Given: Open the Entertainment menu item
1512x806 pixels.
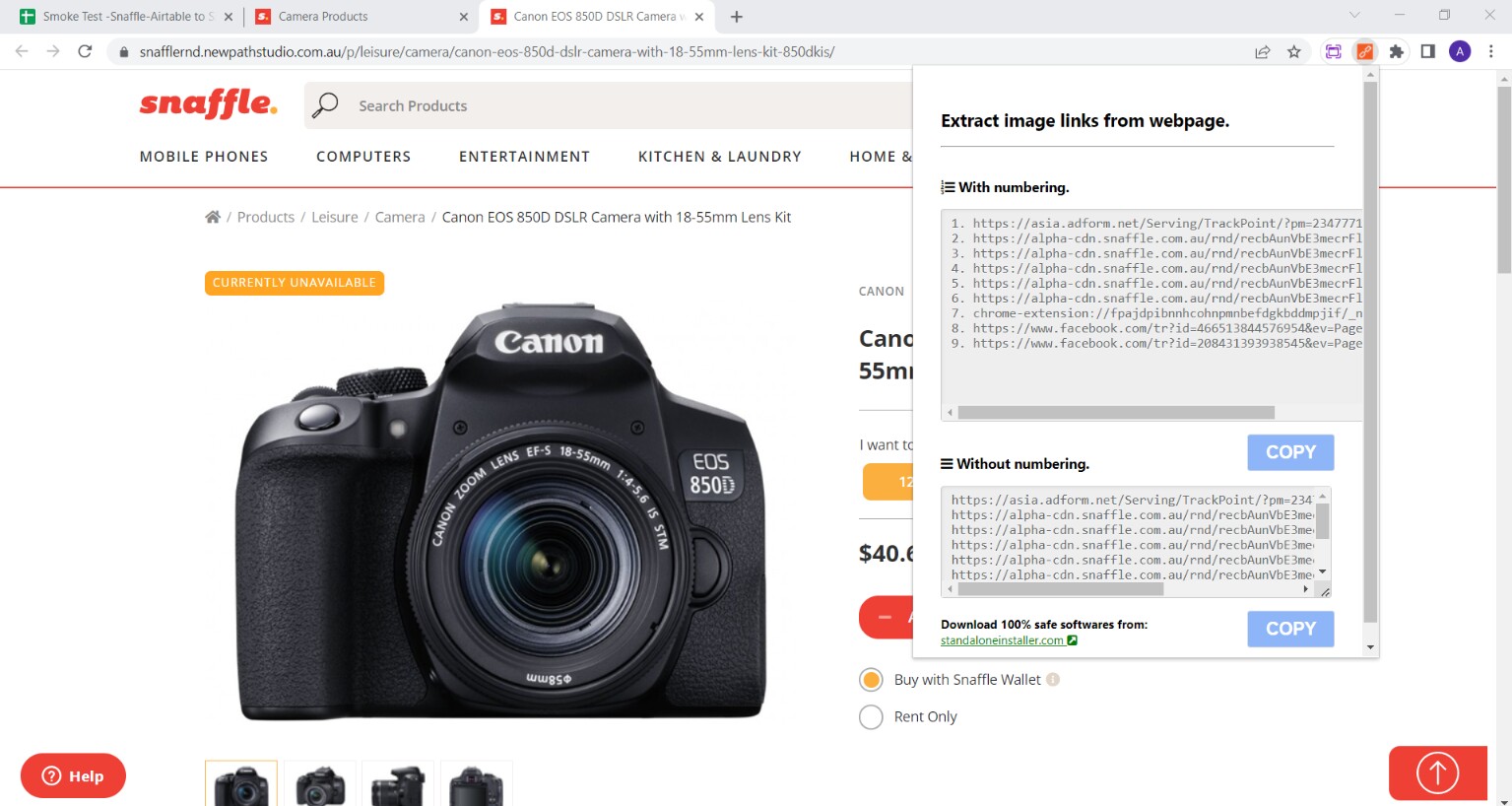Looking at the screenshot, I should click(523, 156).
